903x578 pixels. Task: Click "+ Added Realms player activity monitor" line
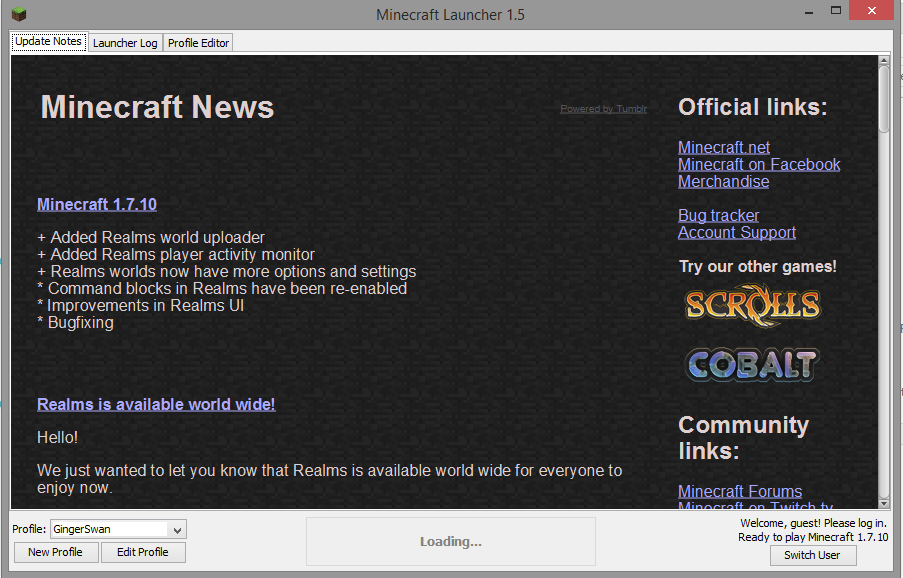[176, 254]
